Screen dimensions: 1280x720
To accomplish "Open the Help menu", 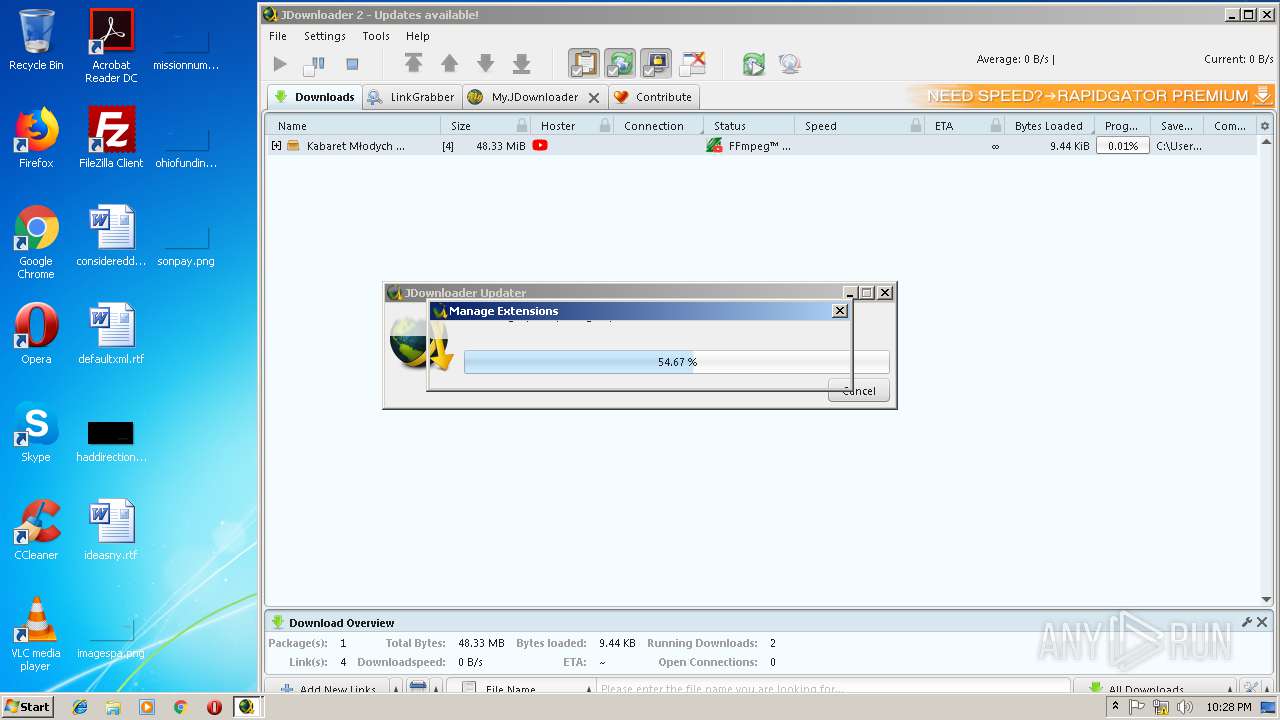I will pyautogui.click(x=418, y=36).
